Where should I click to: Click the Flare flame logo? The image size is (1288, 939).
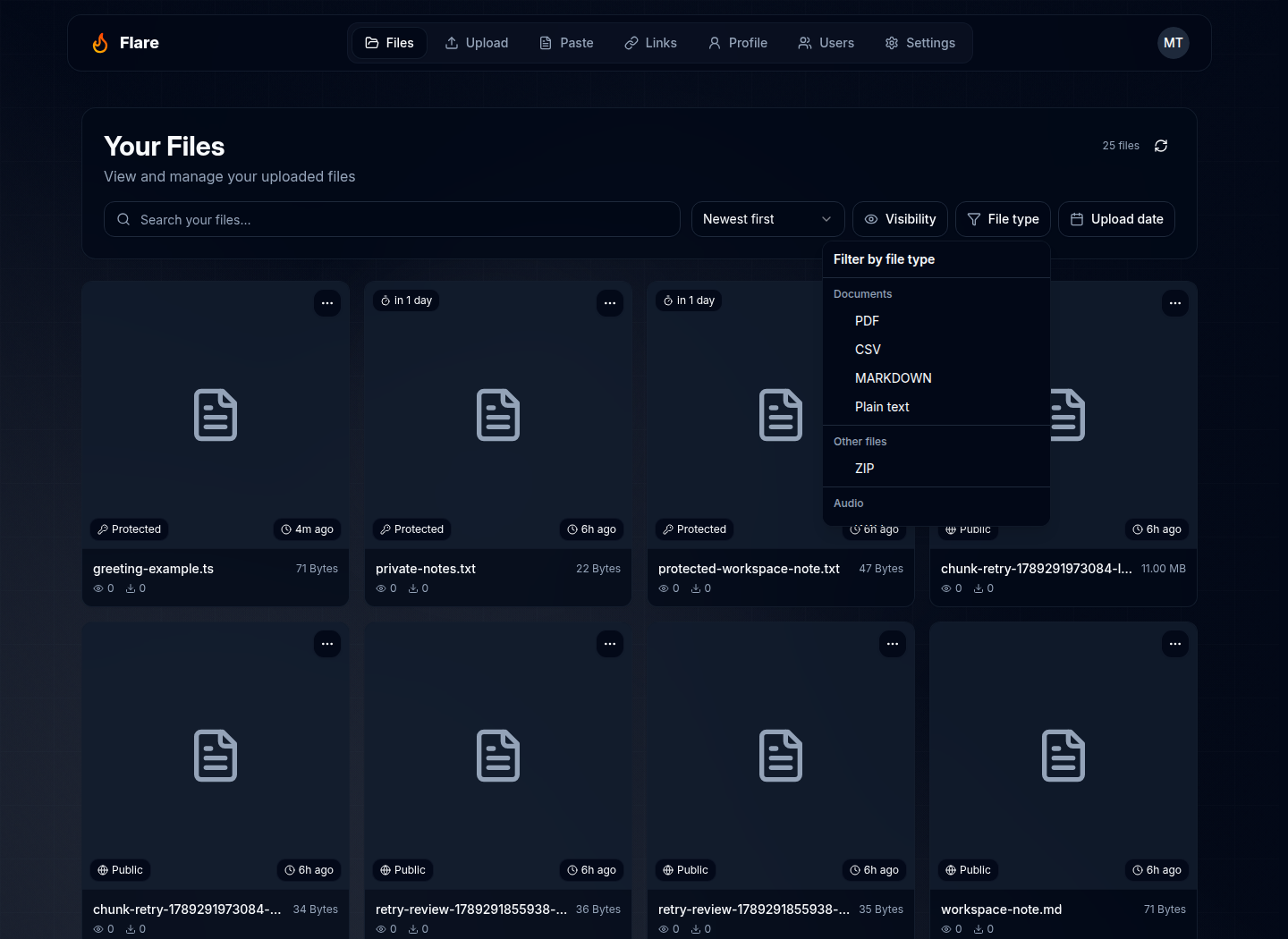click(x=100, y=43)
